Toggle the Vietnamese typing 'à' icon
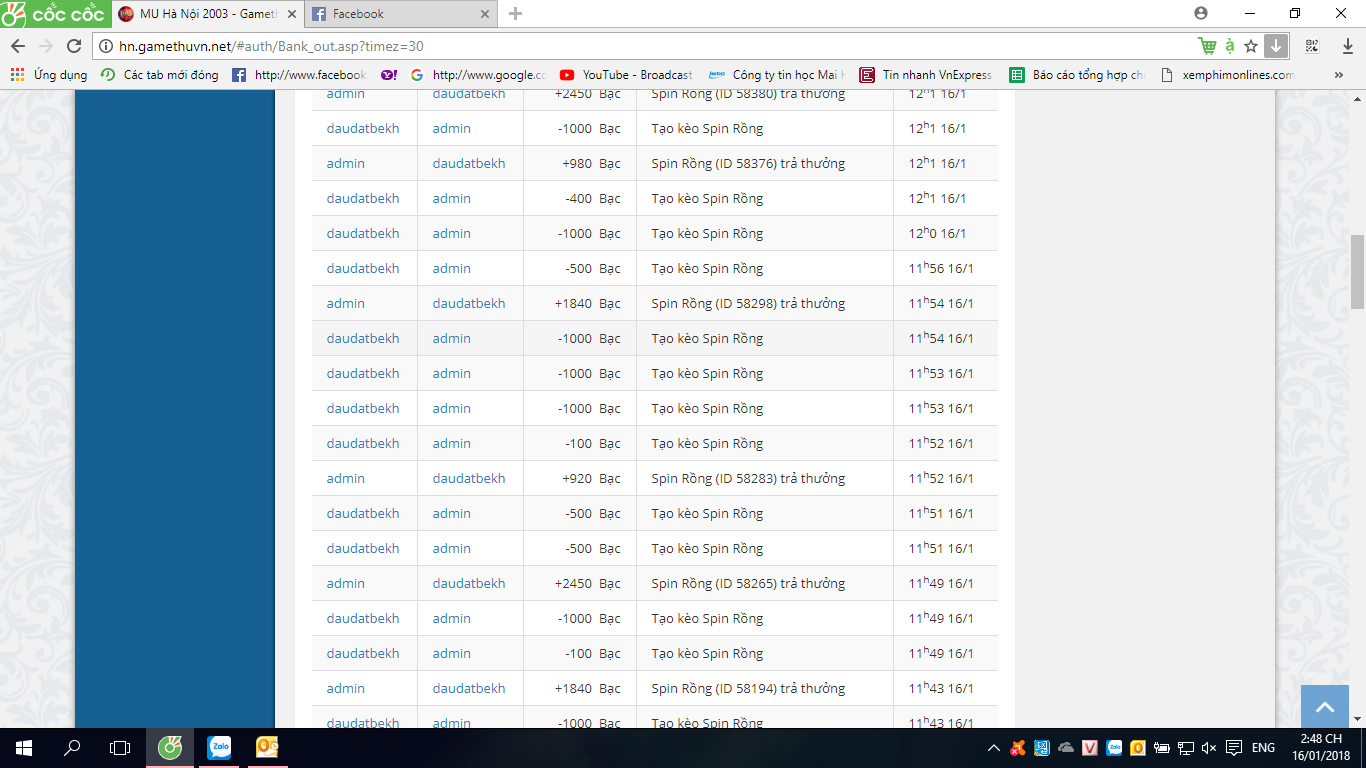Image resolution: width=1366 pixels, height=768 pixels. 1229,46
